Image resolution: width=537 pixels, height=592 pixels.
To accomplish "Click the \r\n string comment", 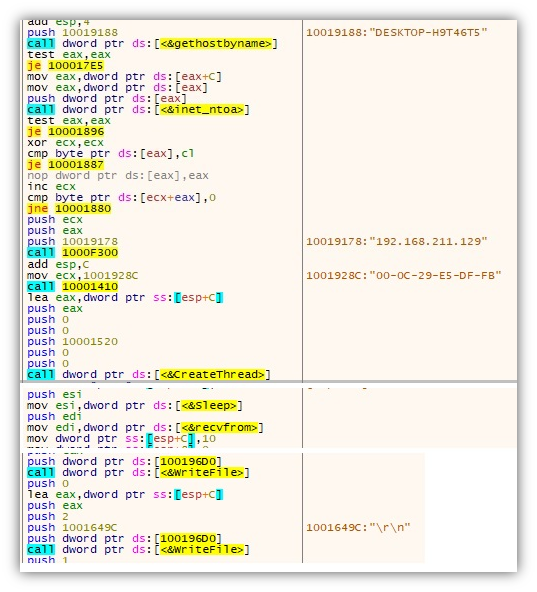I will coord(358,527).
